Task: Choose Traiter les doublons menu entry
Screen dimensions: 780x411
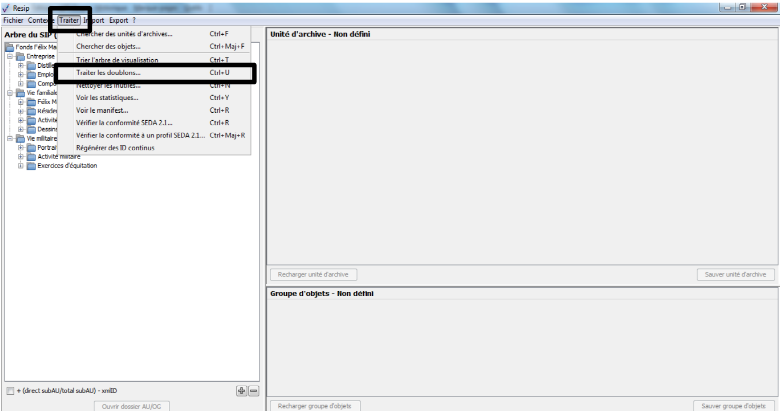Action: 108,73
